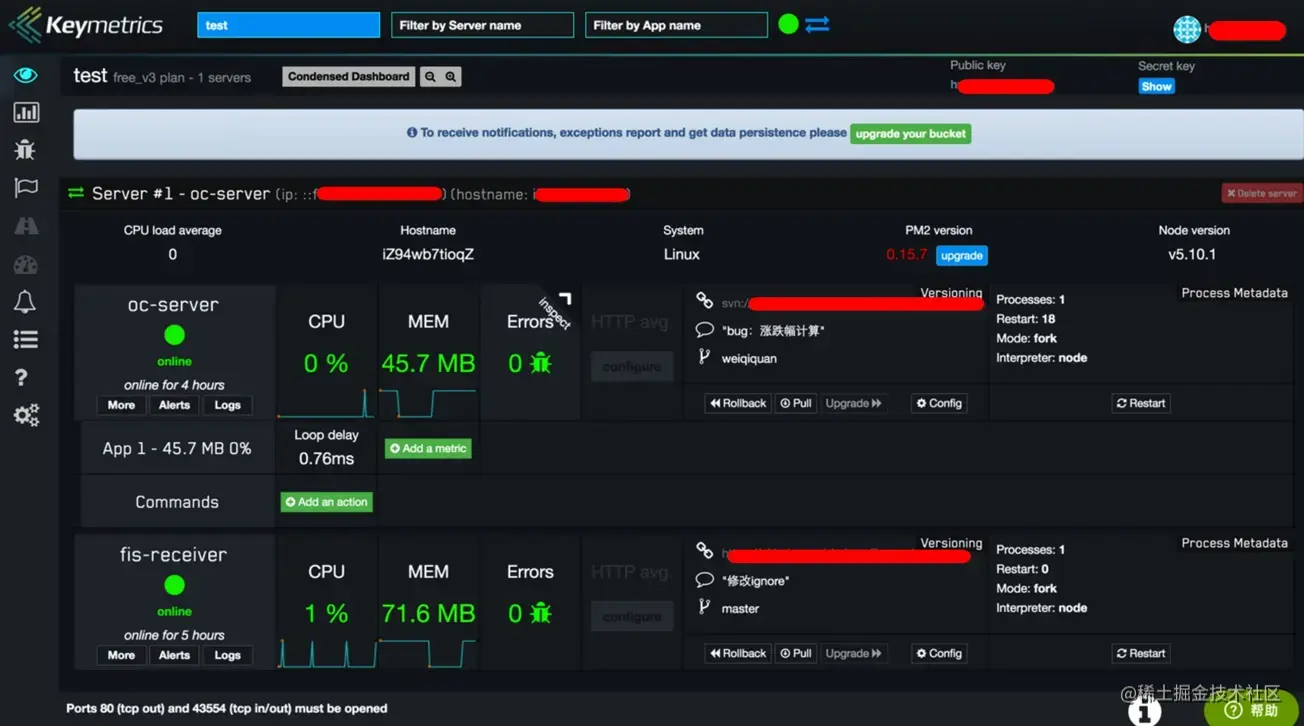This screenshot has height=726, width=1304.
Task: Click the info circle icon at bottom right
Action: click(x=1145, y=712)
